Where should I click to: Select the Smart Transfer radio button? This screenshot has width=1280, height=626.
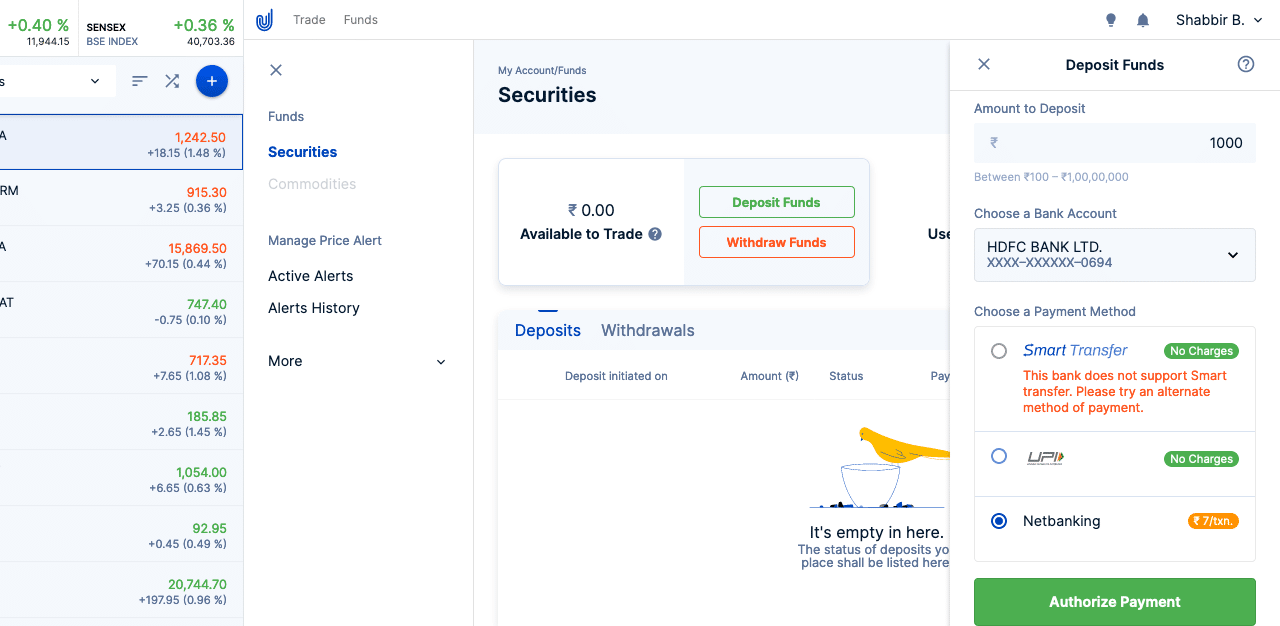(x=999, y=351)
